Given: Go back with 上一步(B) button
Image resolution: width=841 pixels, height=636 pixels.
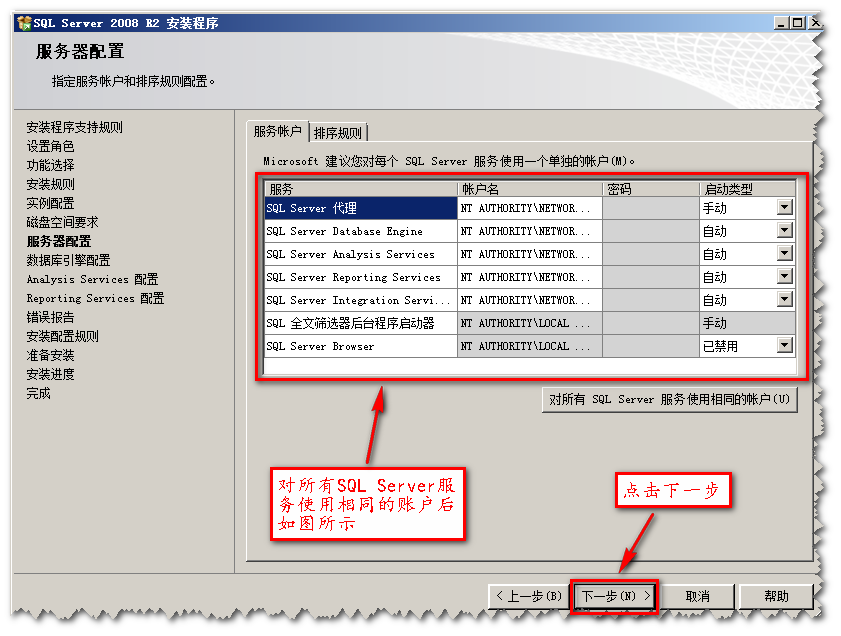Looking at the screenshot, I should pos(529,596).
